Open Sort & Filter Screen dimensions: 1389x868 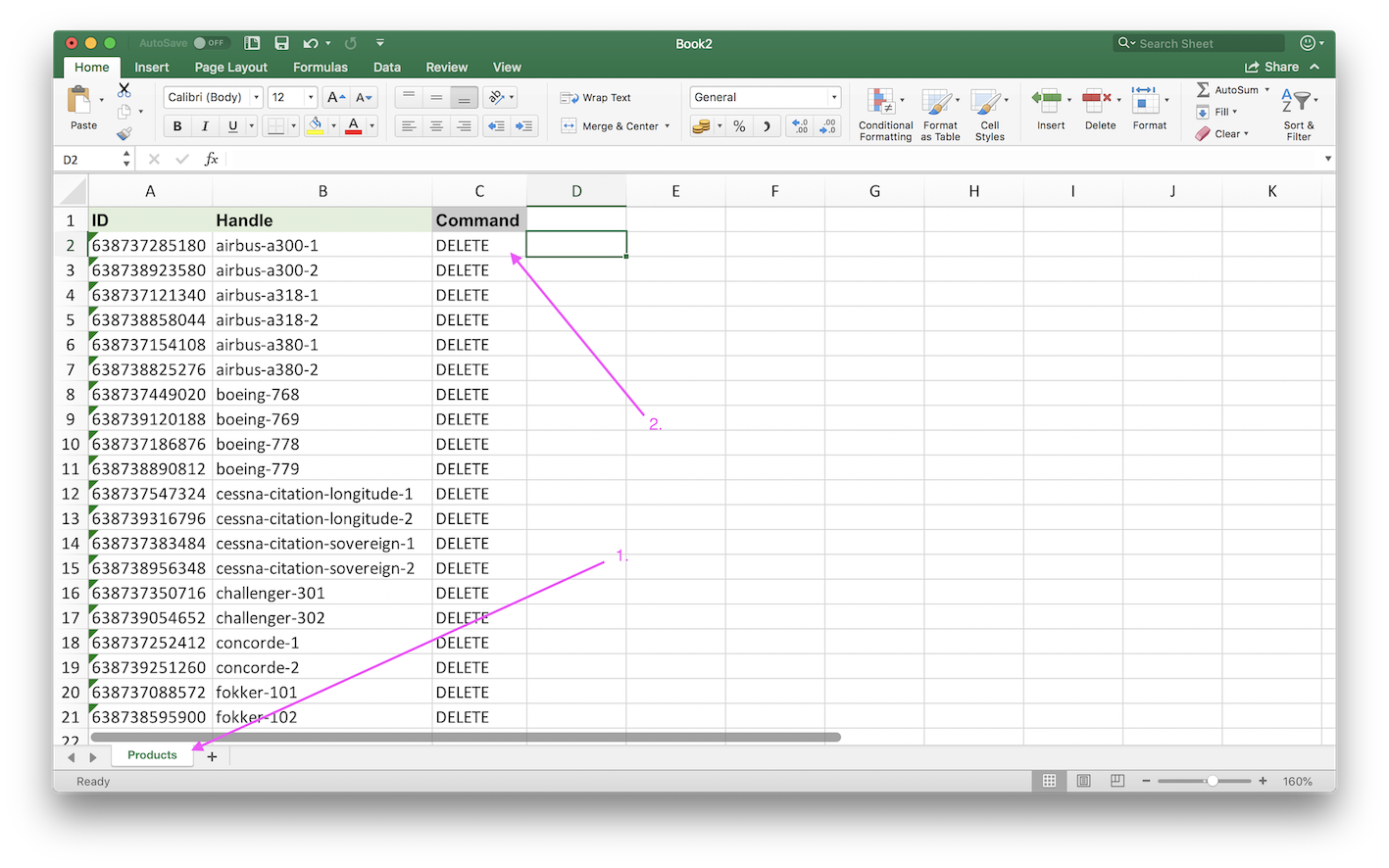pyautogui.click(x=1299, y=114)
